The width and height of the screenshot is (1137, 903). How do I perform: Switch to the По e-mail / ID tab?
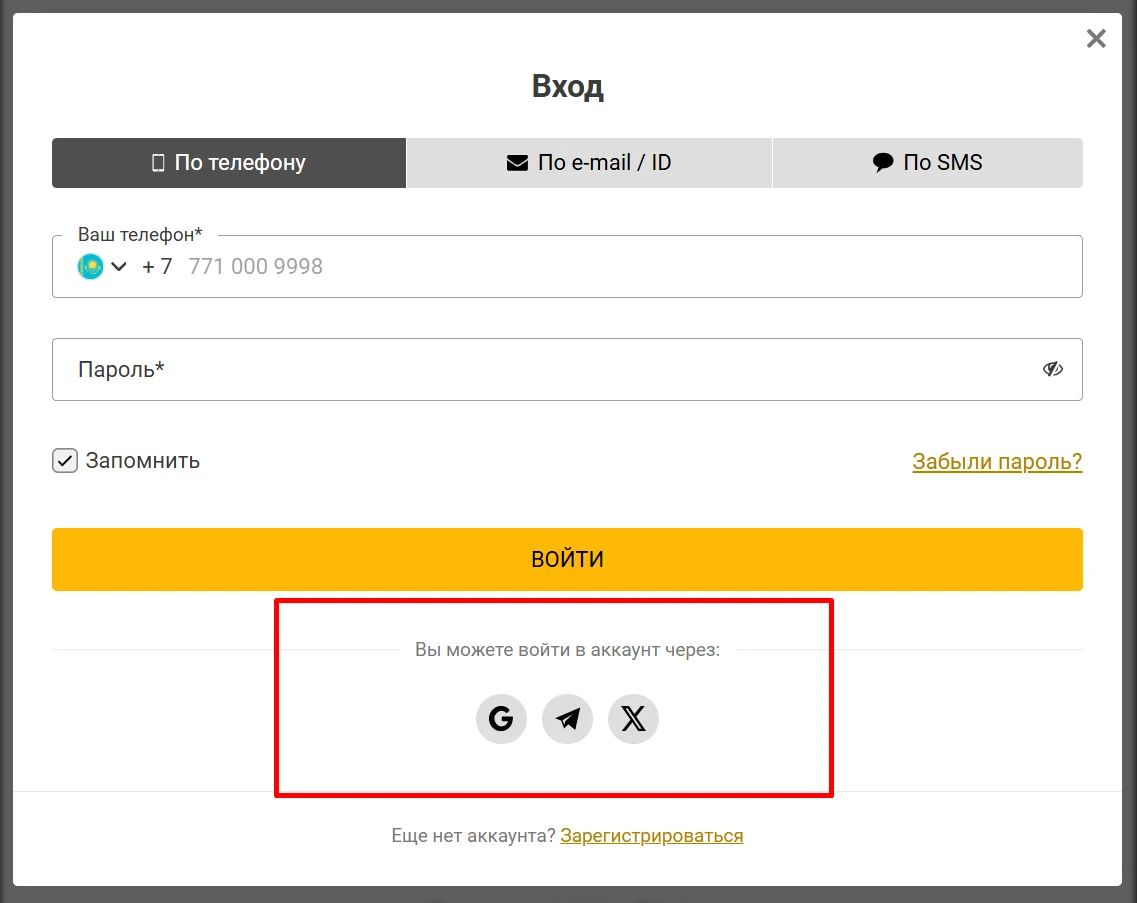pos(590,162)
